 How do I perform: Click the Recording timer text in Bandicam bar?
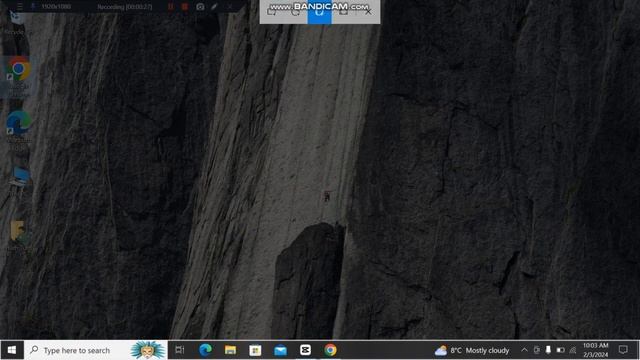tap(124, 7)
